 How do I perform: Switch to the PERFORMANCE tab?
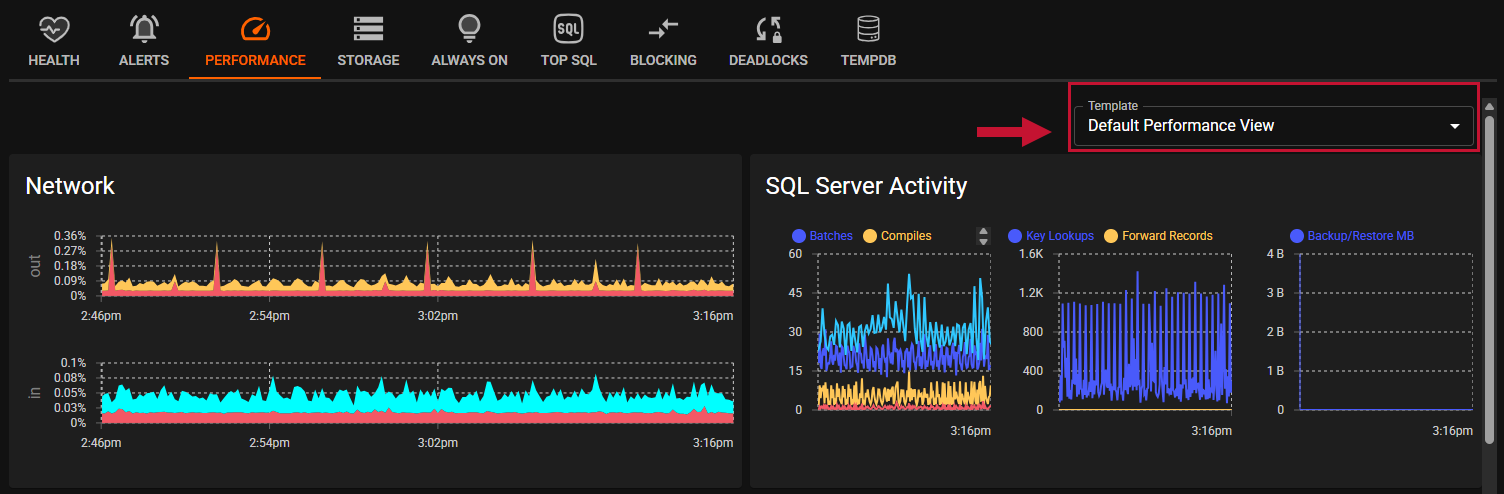255,60
